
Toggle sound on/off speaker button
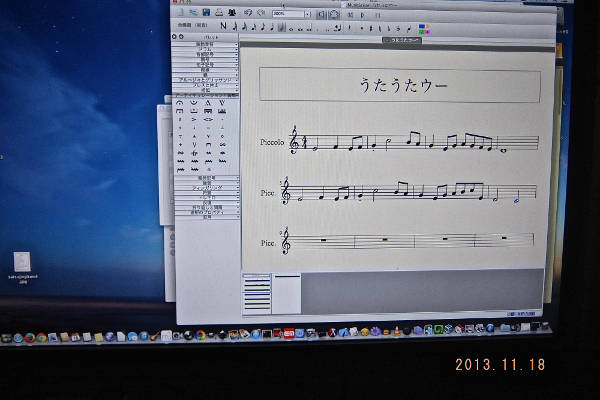(321, 14)
